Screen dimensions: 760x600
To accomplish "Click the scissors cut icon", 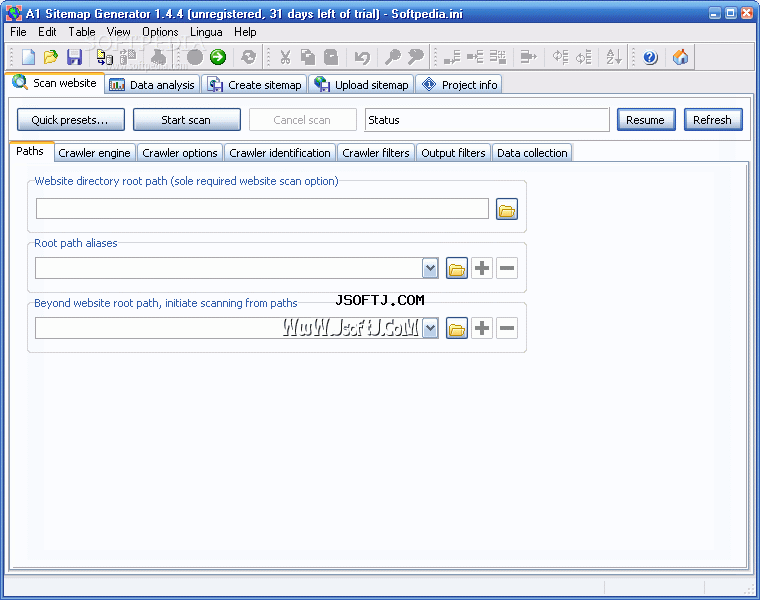I will point(285,57).
